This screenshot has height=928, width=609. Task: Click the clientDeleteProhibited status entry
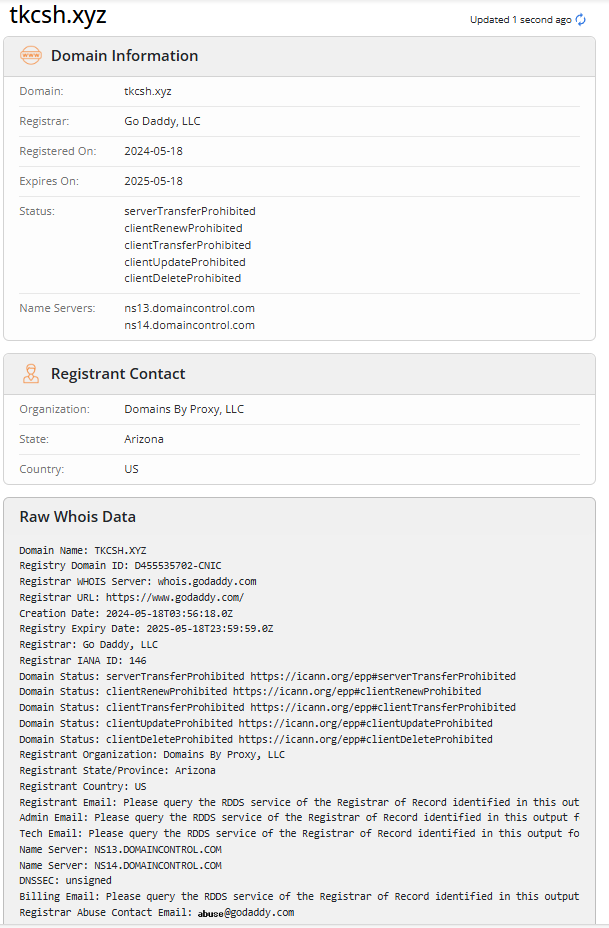182,278
